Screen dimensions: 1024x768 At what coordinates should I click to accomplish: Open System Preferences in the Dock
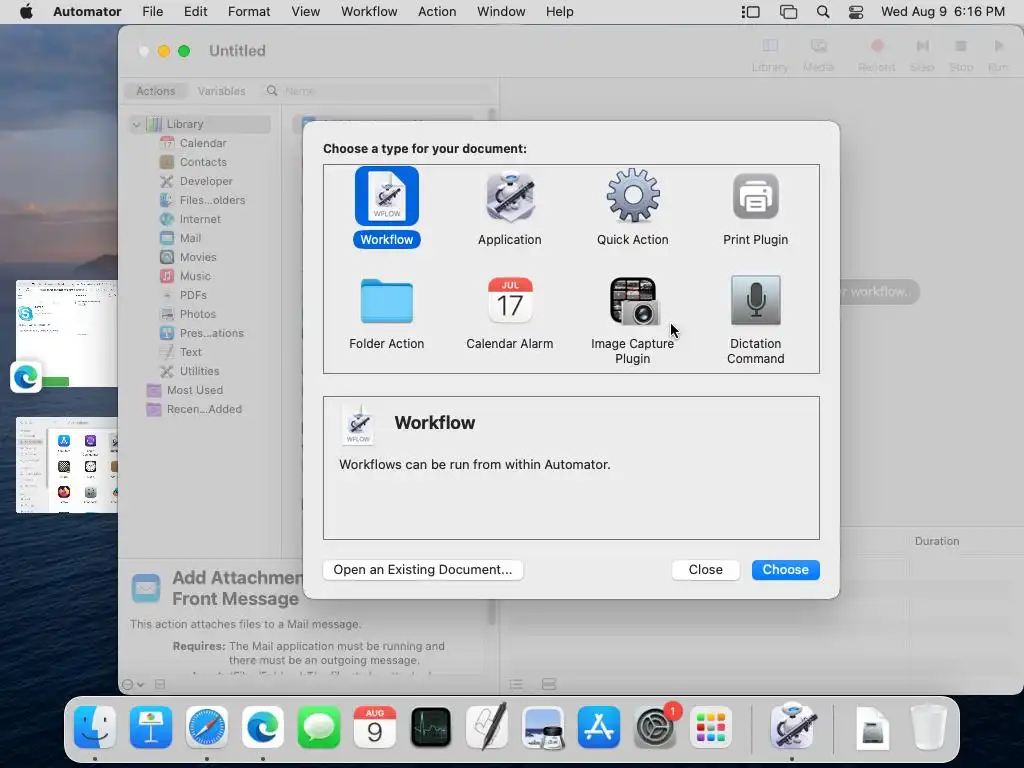655,728
